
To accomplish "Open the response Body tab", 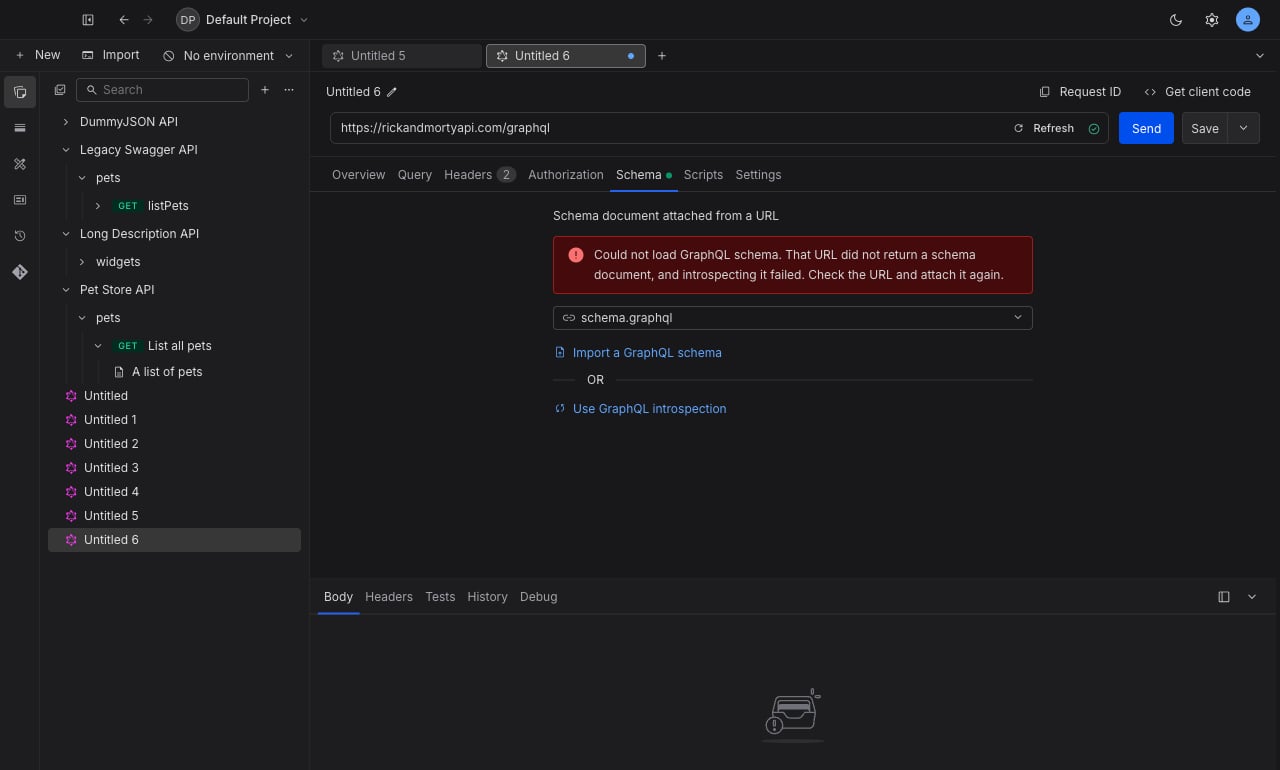I will [338, 597].
